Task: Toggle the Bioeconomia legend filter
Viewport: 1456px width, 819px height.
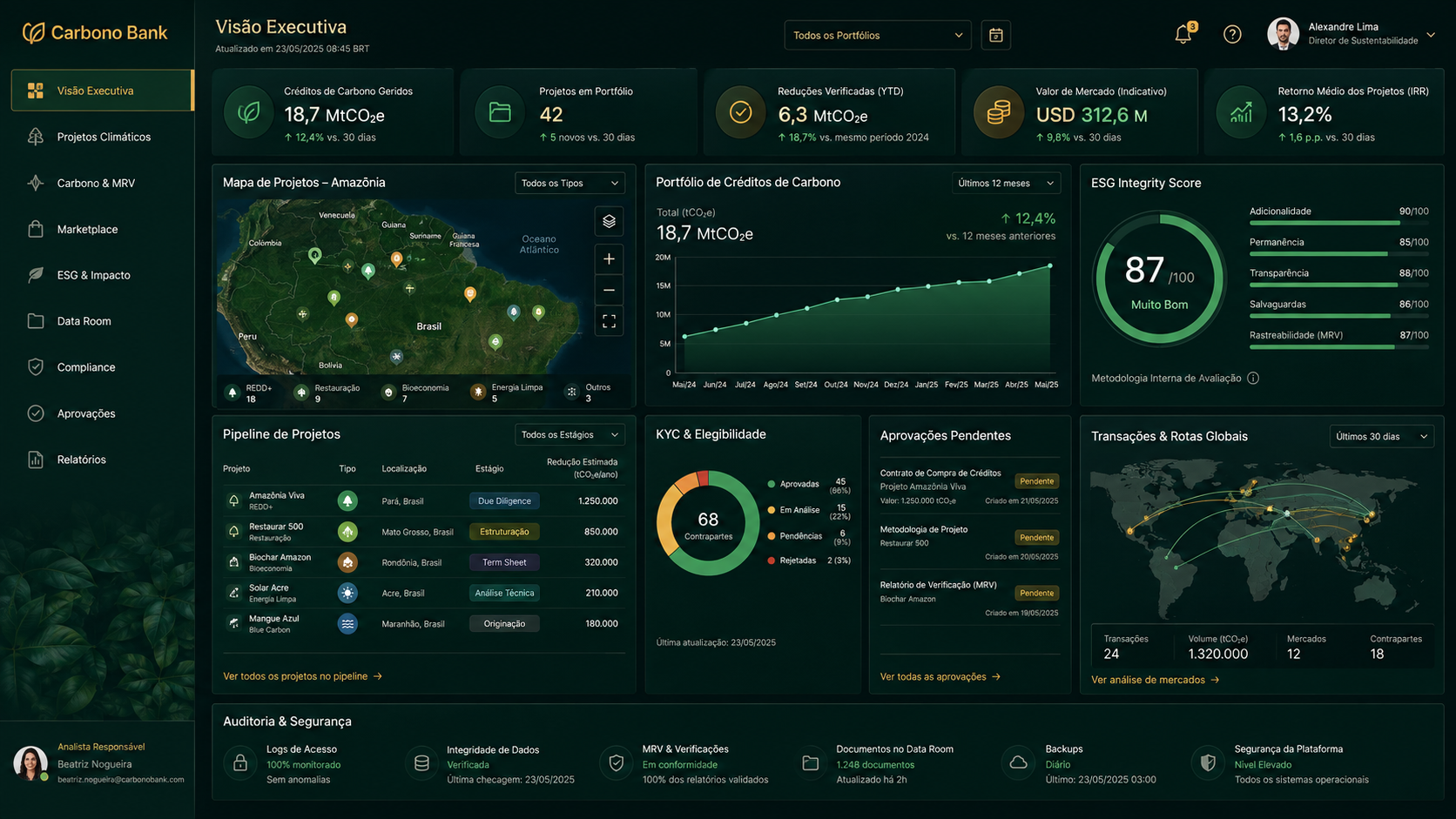Action: [415, 393]
